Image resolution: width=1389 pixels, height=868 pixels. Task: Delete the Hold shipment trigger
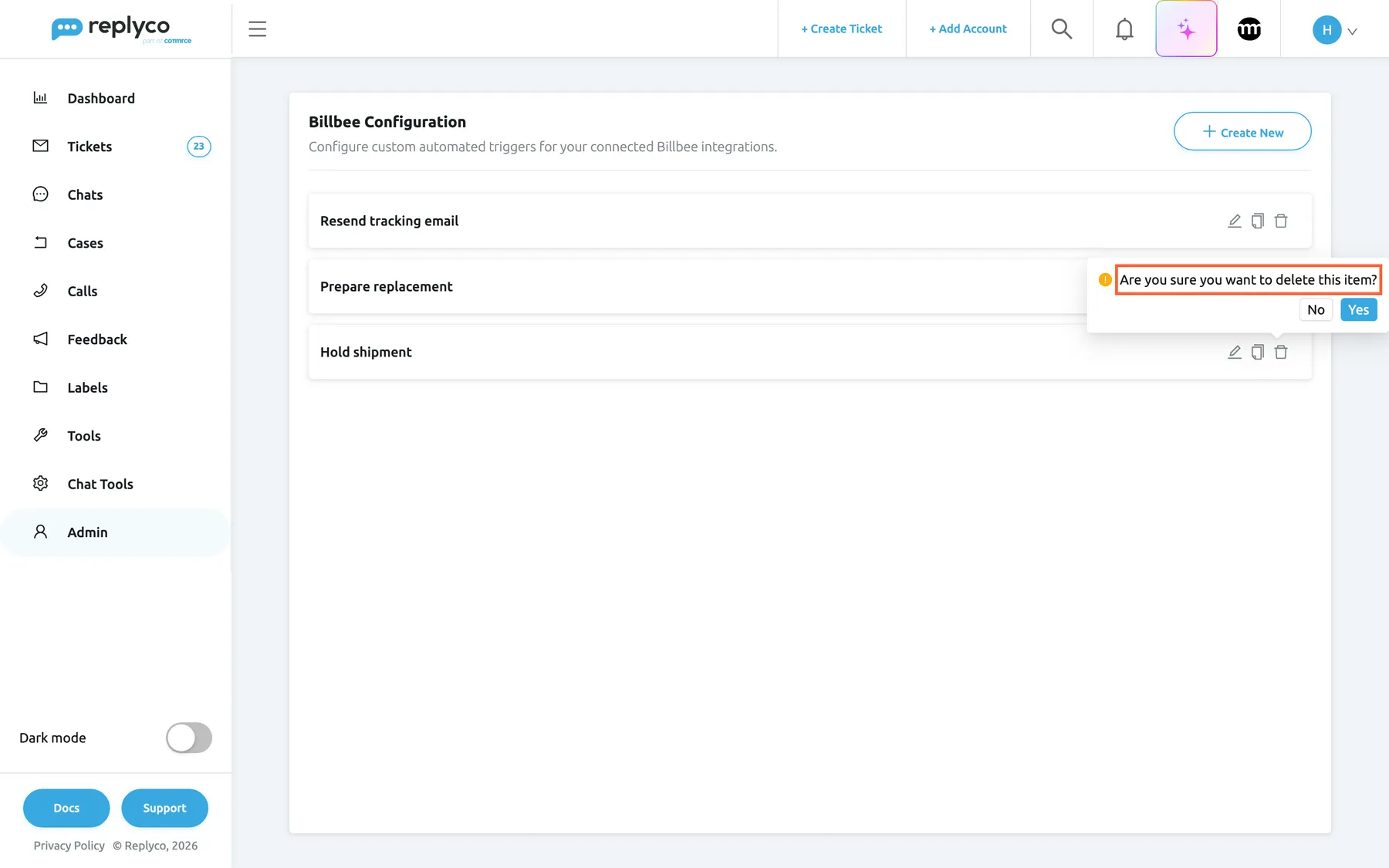pos(1281,352)
